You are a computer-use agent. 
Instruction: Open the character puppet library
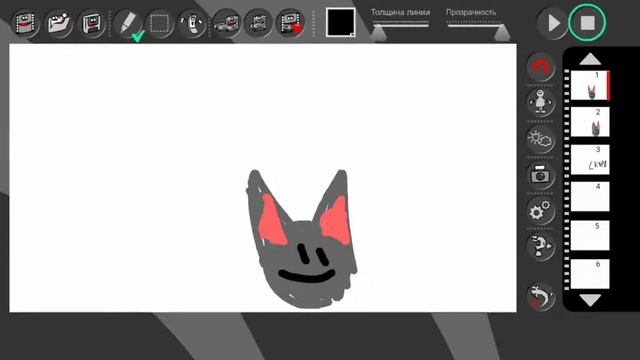pyautogui.click(x=541, y=102)
